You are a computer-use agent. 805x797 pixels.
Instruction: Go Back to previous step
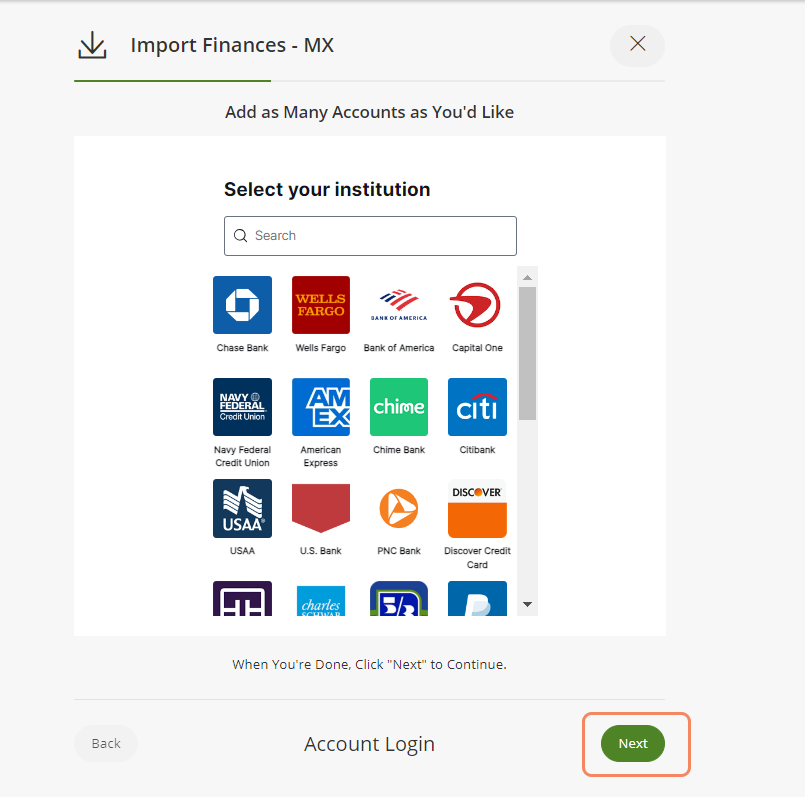[x=106, y=743]
